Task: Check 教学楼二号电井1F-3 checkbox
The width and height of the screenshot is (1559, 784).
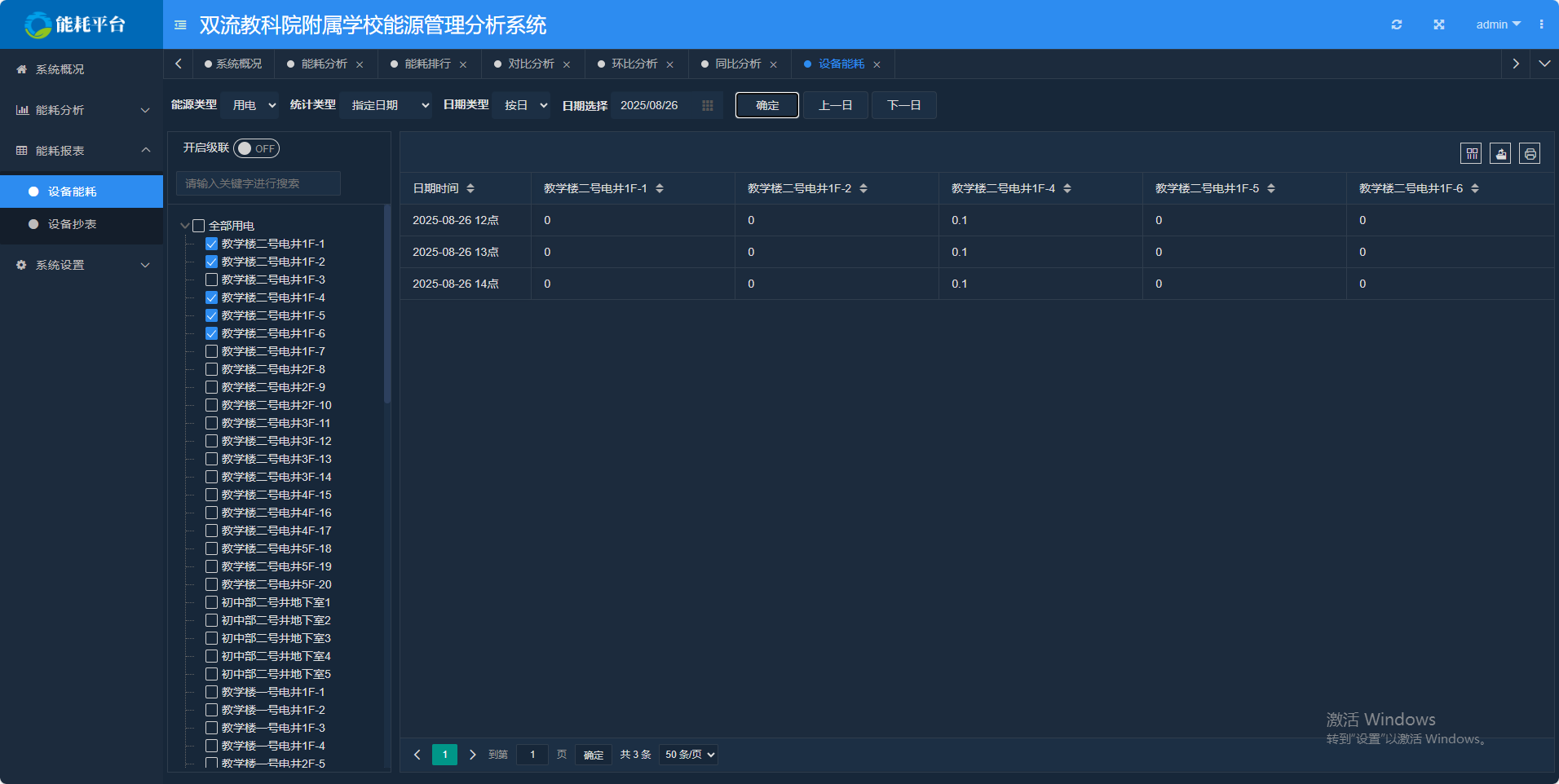Action: (211, 280)
